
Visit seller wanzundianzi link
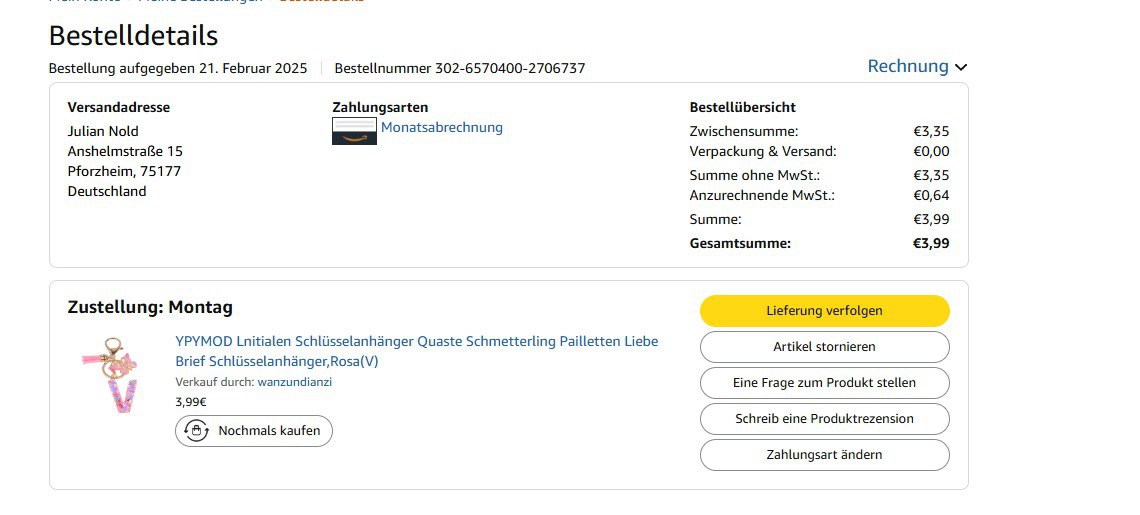point(294,382)
